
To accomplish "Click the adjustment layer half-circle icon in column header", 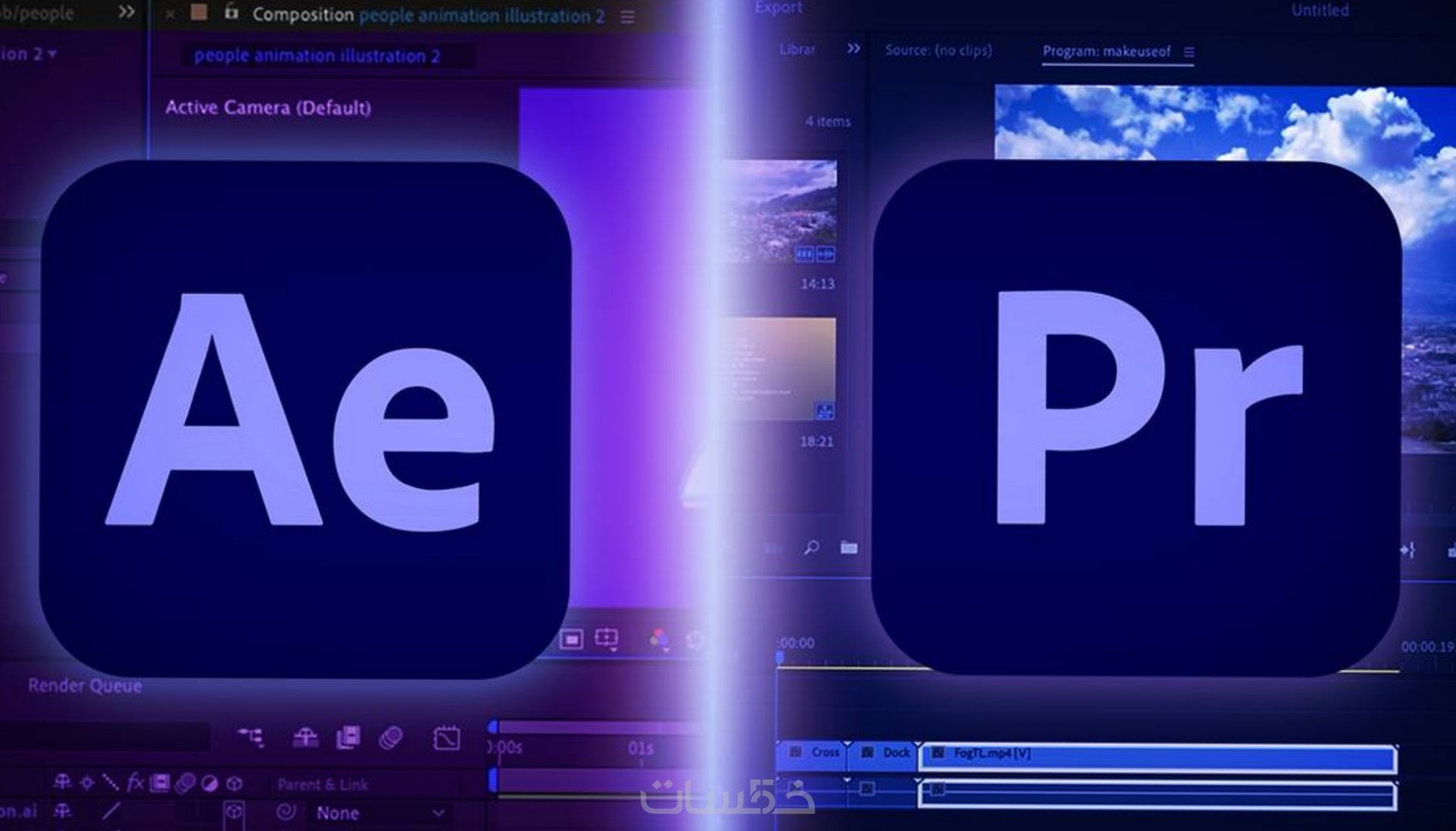I will (x=210, y=783).
